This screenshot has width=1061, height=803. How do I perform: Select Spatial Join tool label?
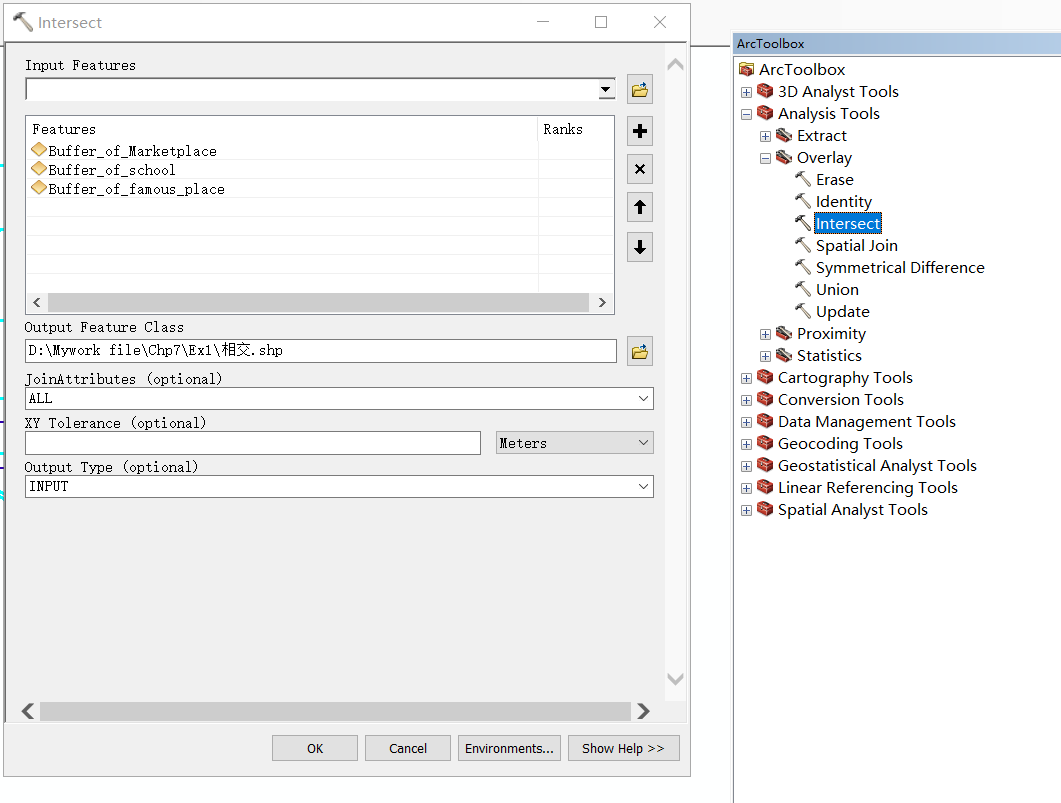tap(857, 246)
